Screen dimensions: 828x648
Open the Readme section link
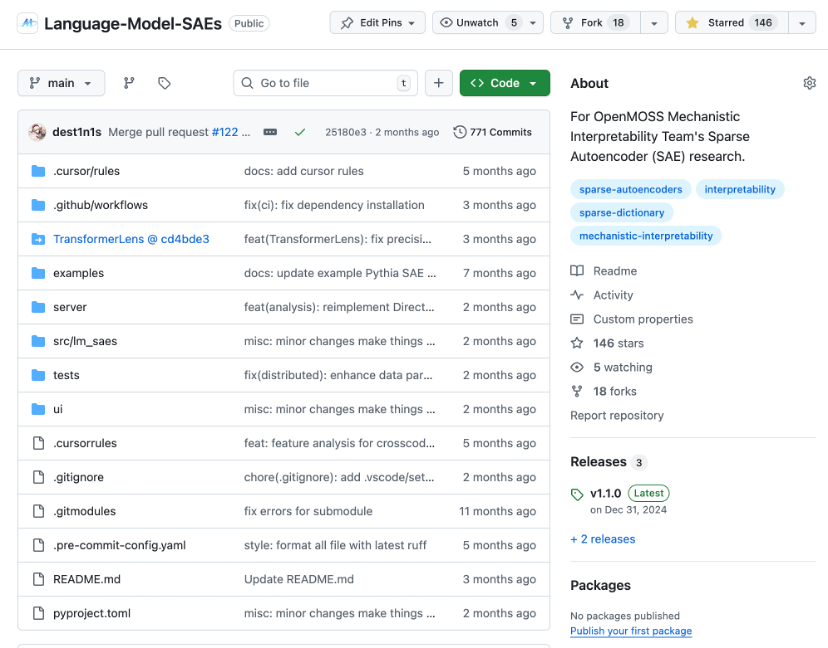[614, 271]
